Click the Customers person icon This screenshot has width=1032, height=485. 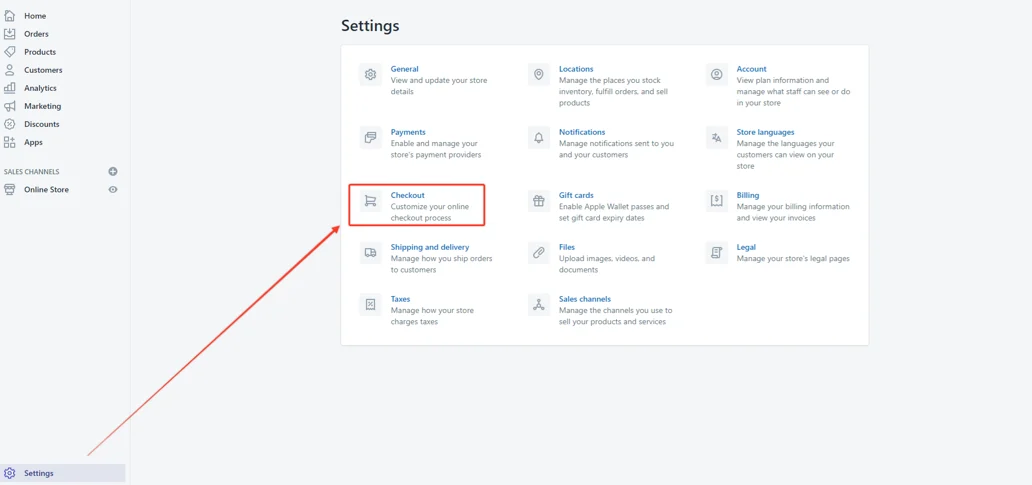click(x=9, y=70)
